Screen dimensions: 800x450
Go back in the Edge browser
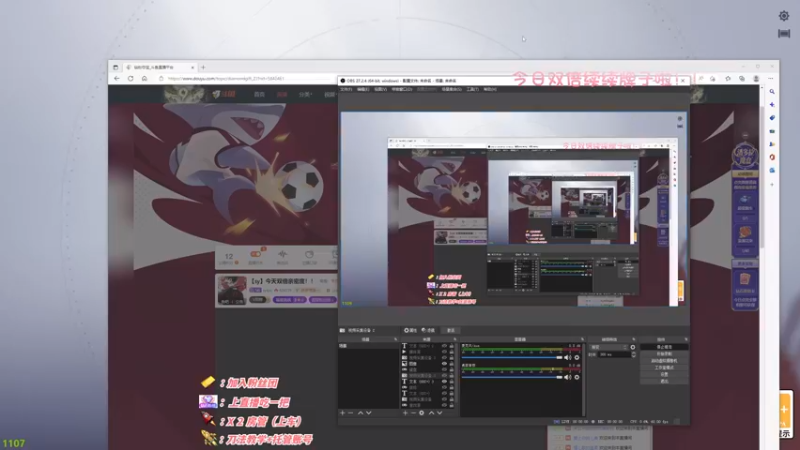[x=117, y=79]
